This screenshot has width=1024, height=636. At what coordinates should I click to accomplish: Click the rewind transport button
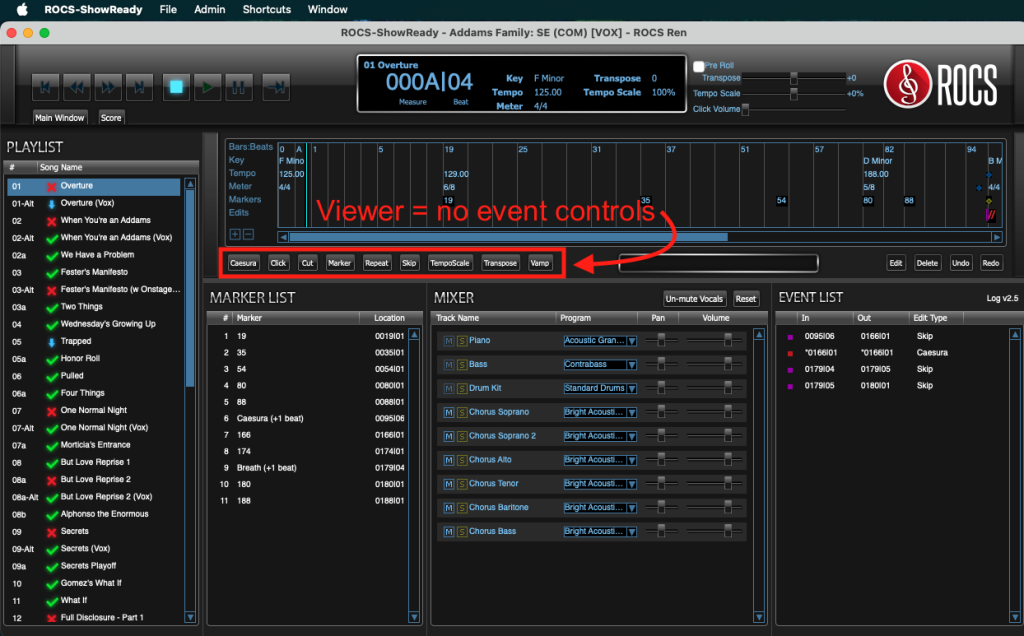pos(76,87)
